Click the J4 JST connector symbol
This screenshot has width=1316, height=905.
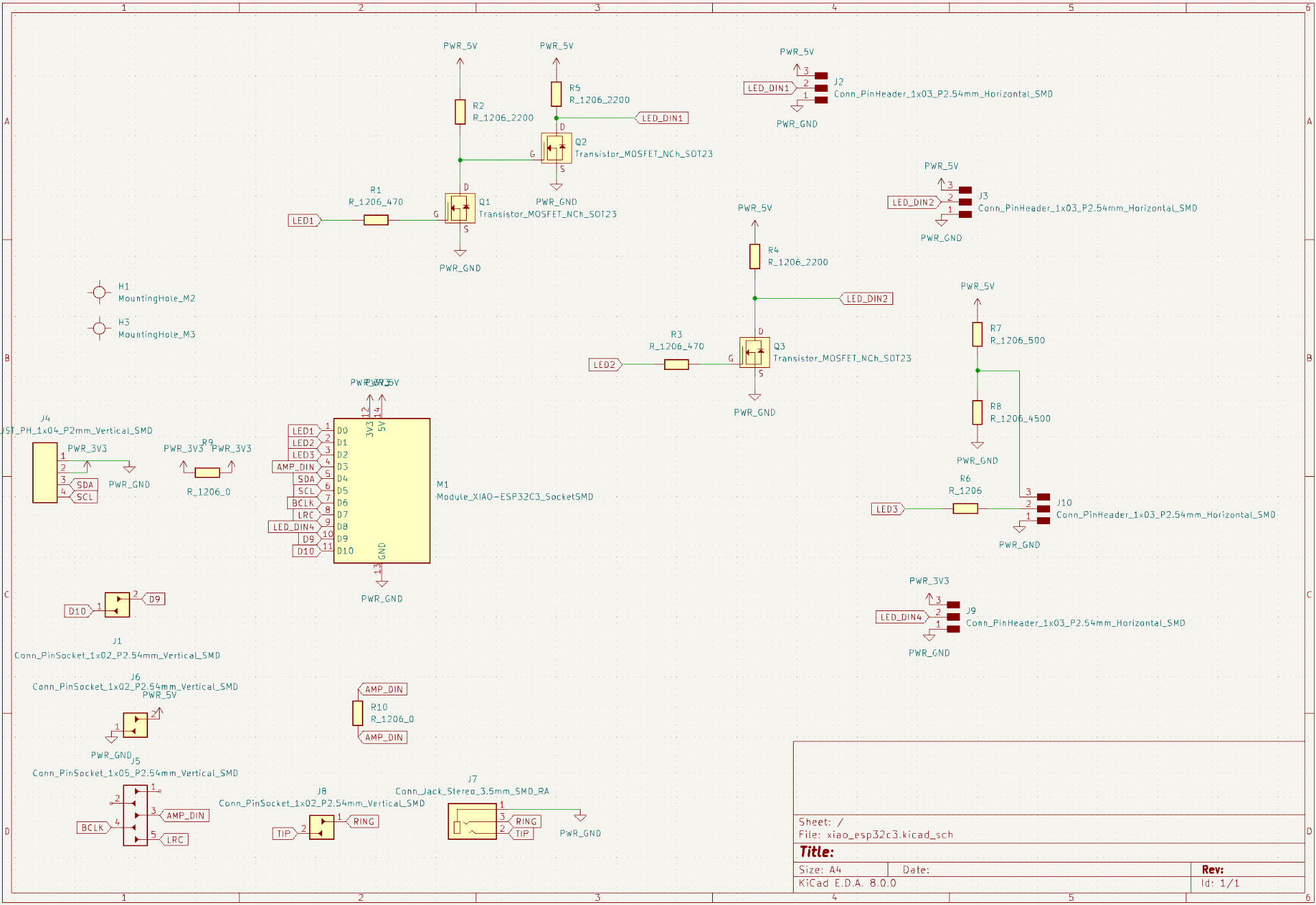(45, 473)
